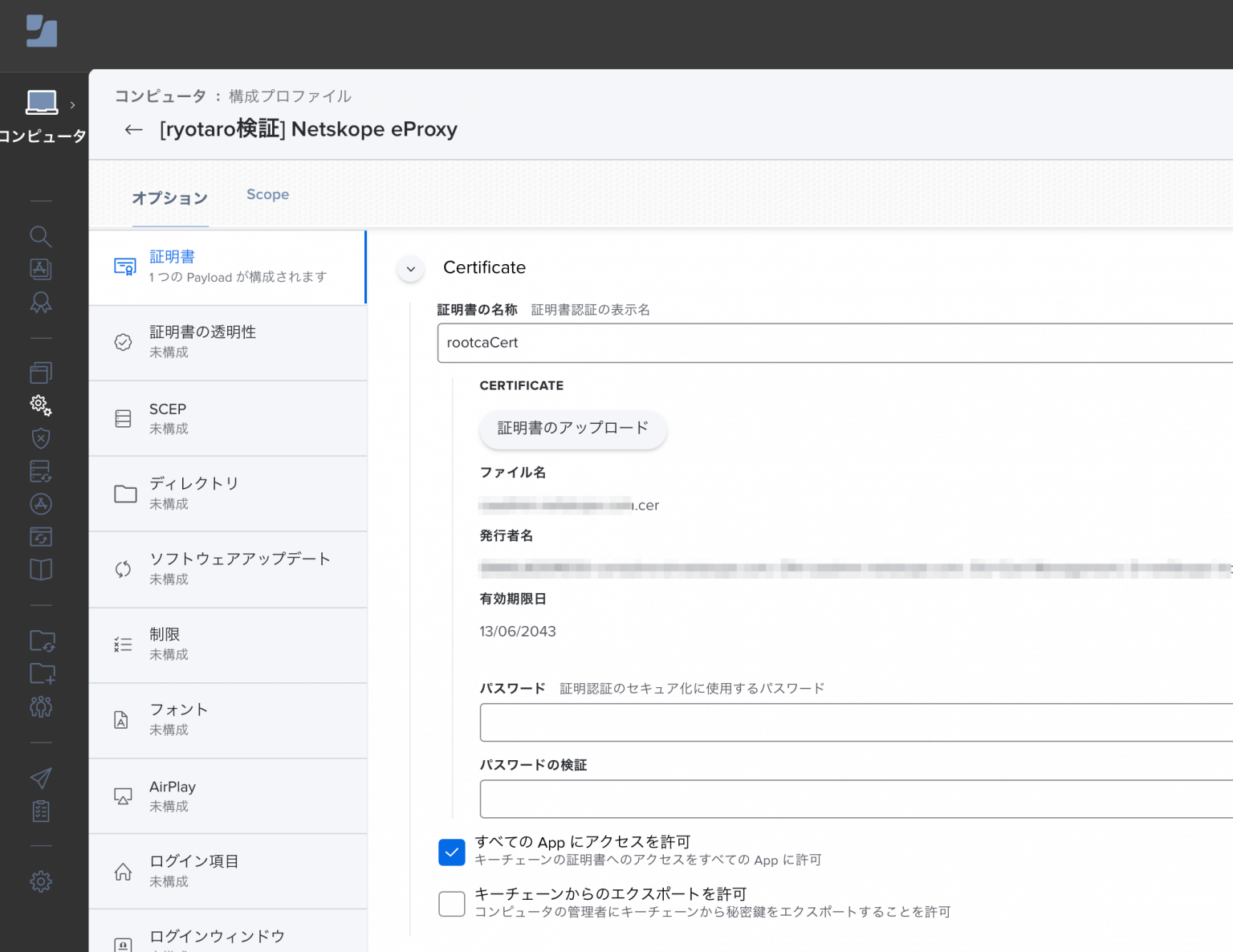This screenshot has width=1233, height=952.
Task: Open the security shield icon in sidebar
Action: coord(40,437)
